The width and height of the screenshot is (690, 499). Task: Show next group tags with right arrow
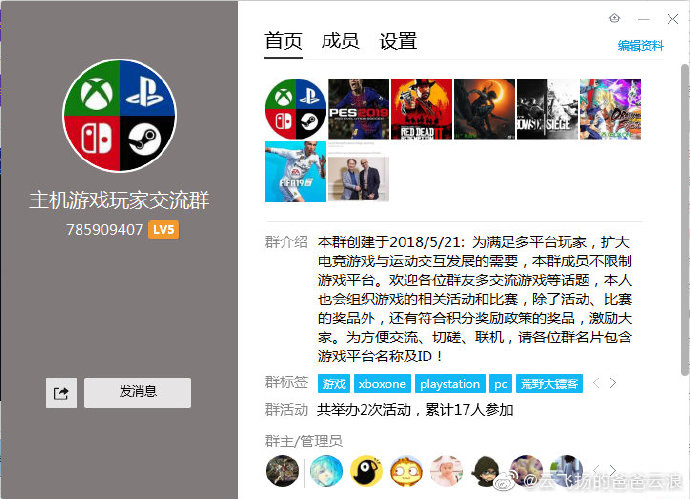613,383
